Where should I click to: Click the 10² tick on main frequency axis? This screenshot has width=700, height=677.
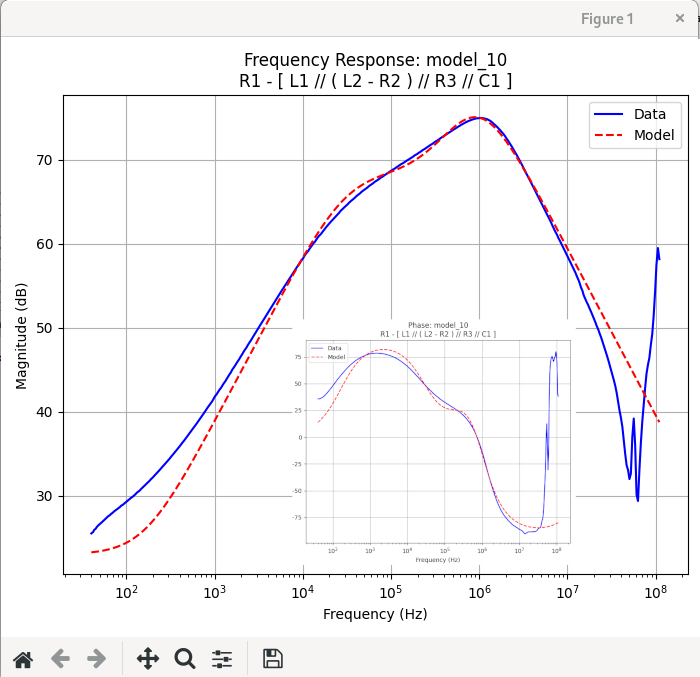(126, 592)
